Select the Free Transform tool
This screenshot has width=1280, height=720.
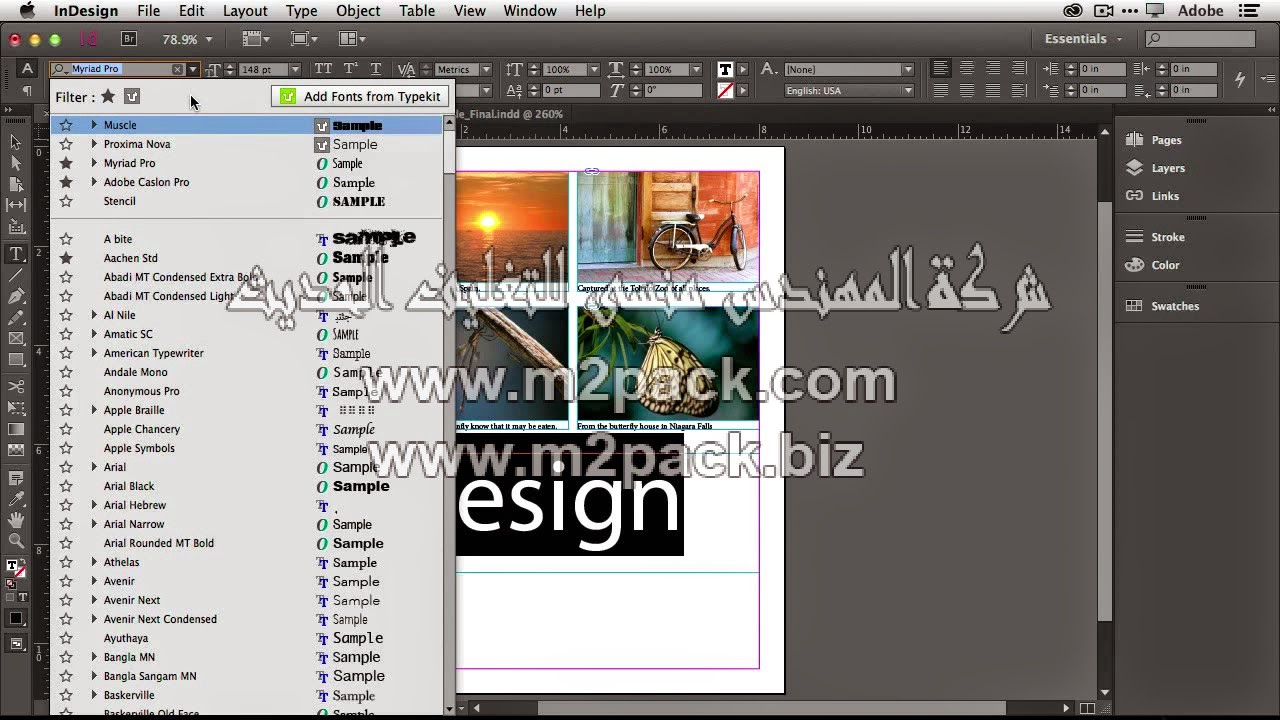[x=16, y=408]
